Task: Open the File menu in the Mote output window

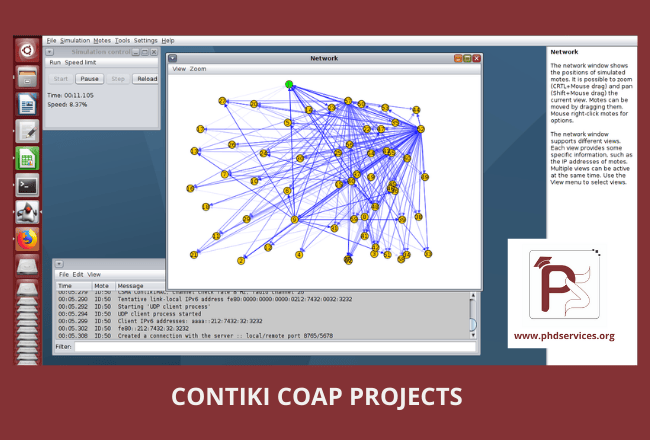Action: (63, 275)
